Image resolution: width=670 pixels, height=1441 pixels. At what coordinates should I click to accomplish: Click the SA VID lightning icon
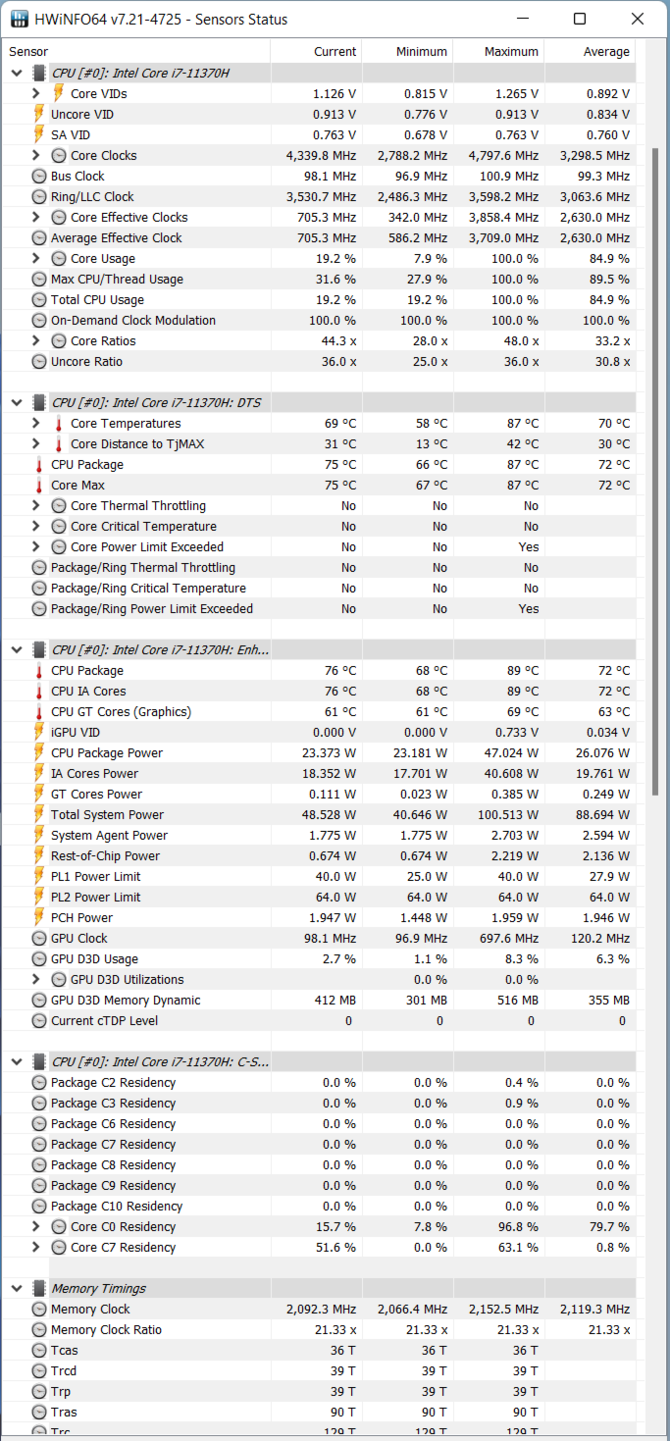tap(39, 134)
